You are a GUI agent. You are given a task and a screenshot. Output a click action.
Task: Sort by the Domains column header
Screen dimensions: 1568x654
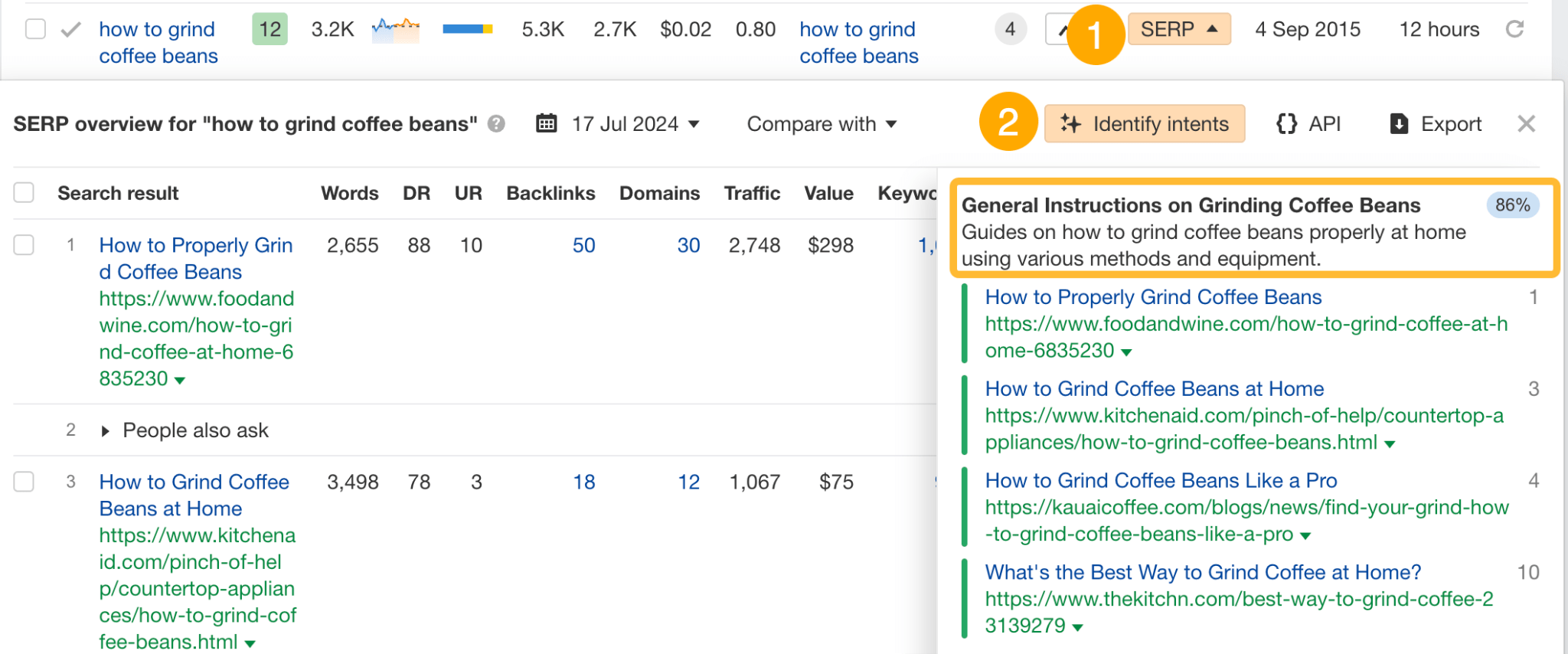point(659,193)
